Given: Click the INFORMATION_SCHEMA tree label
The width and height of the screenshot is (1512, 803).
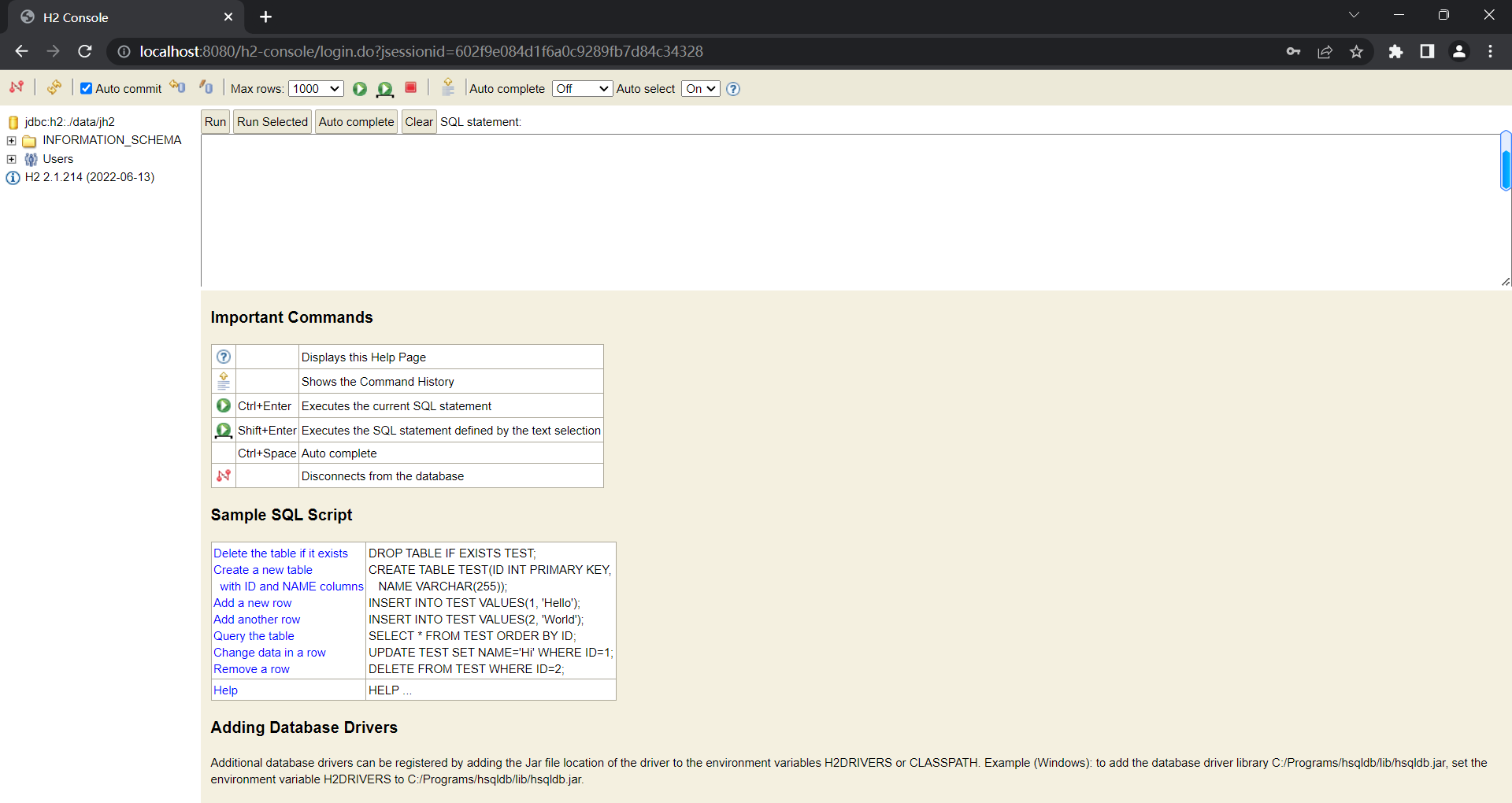Looking at the screenshot, I should (x=112, y=140).
